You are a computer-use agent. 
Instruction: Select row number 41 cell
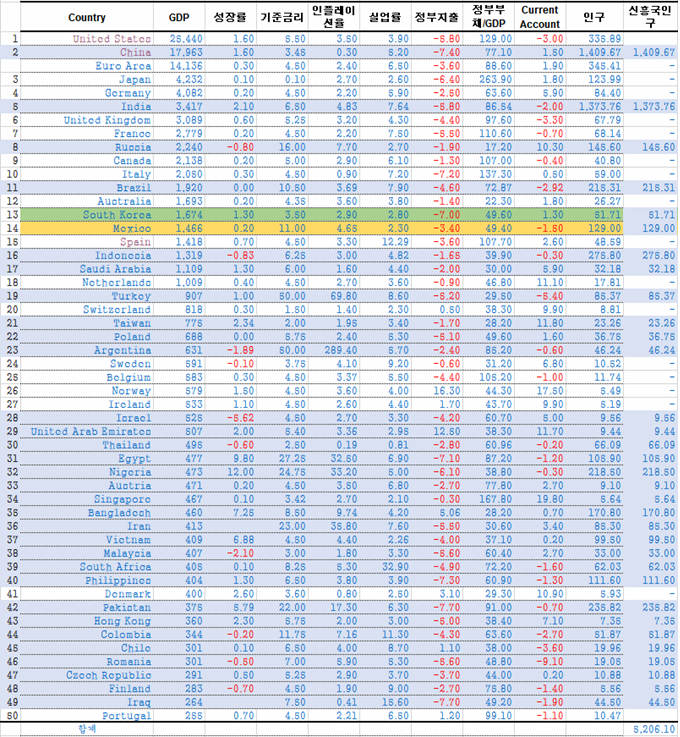click(x=10, y=594)
